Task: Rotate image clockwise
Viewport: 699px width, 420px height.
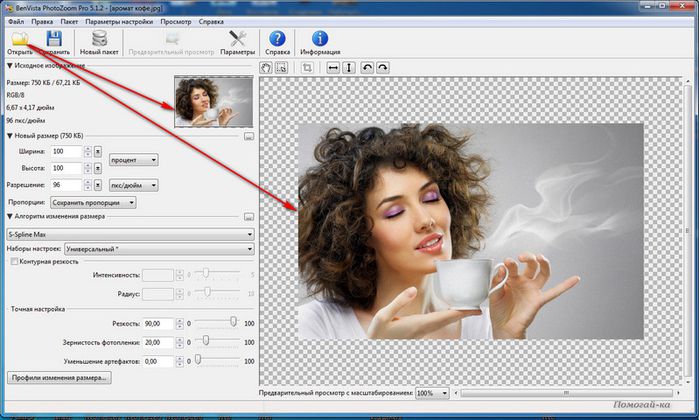Action: click(x=383, y=68)
